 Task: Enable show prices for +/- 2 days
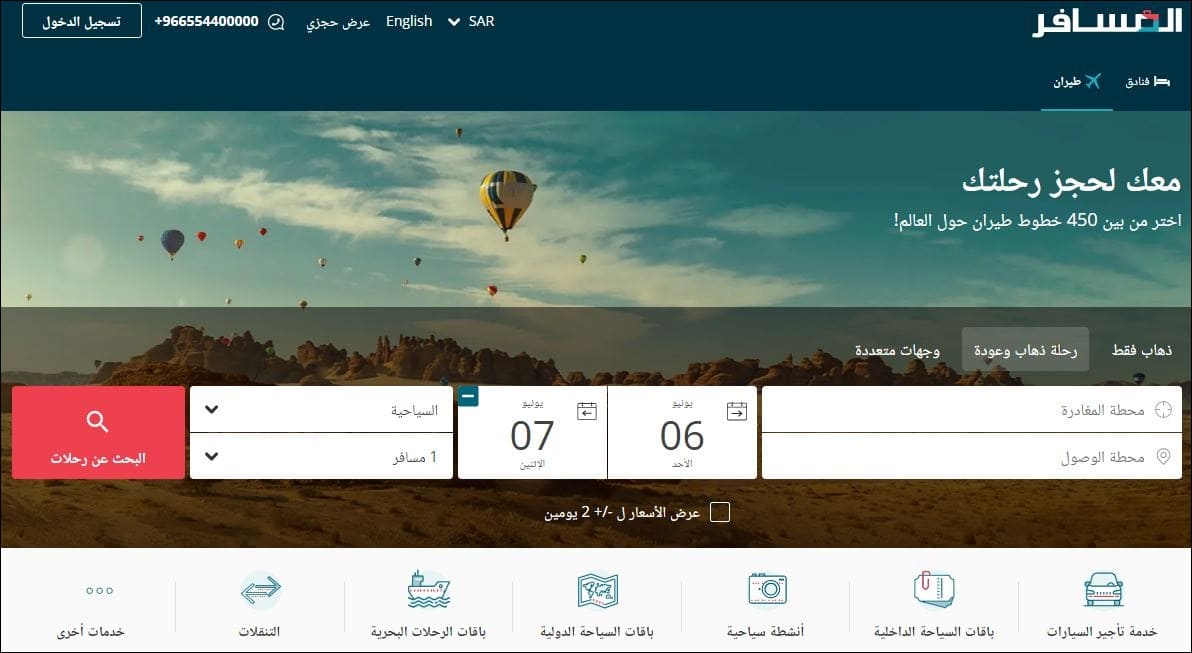coord(719,512)
